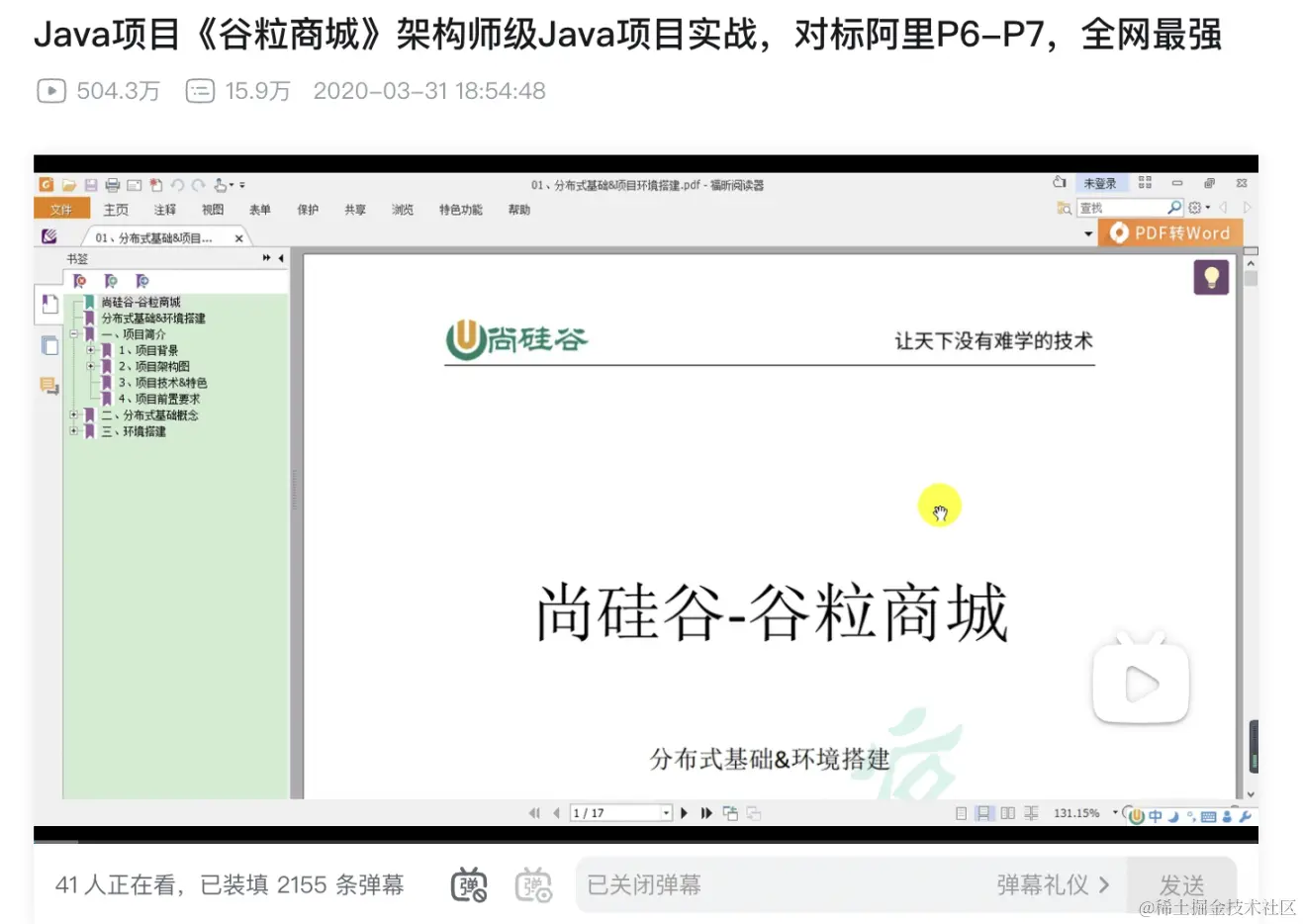
Task: Click the document vertical scrollbar down arrow
Action: pyautogui.click(x=1251, y=793)
